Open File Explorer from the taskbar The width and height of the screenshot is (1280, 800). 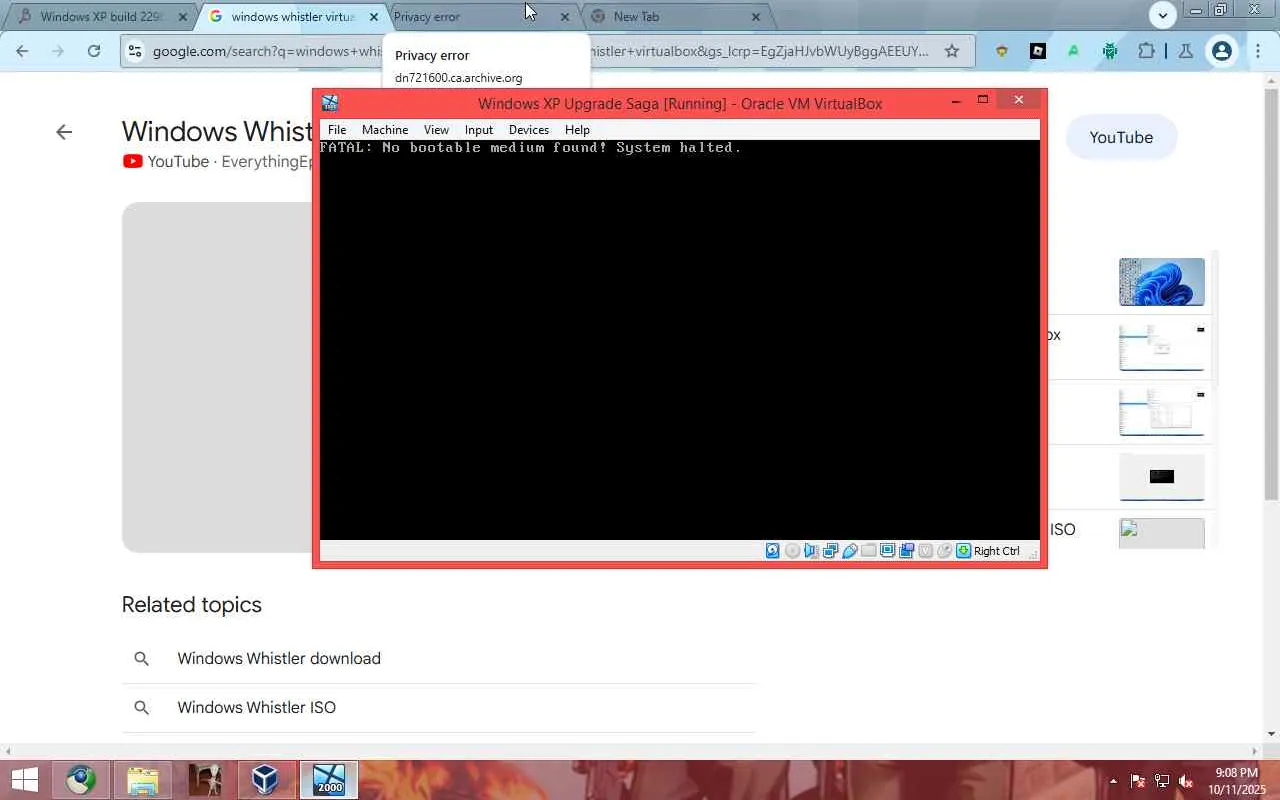[143, 780]
